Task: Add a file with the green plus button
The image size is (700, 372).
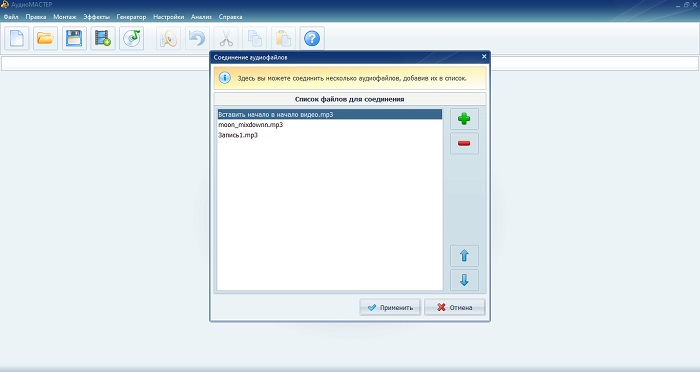Action: (464, 119)
